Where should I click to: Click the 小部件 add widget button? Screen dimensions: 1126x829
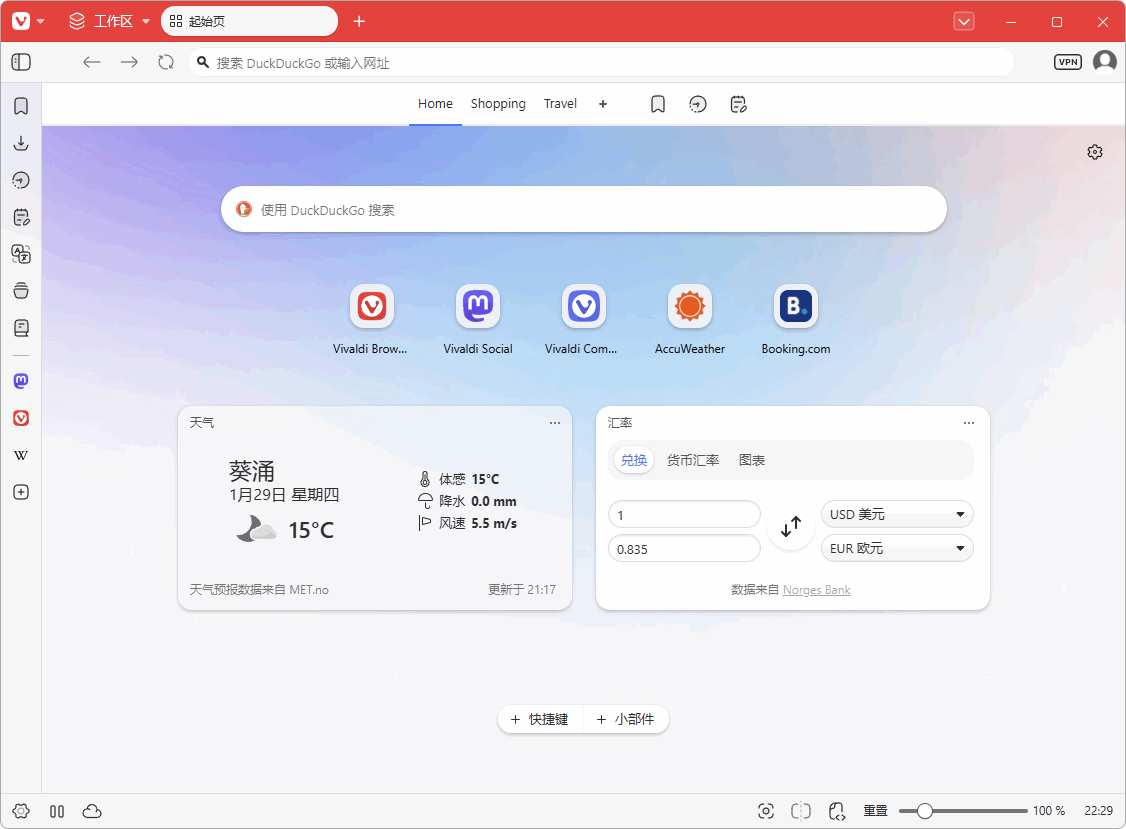pos(626,719)
